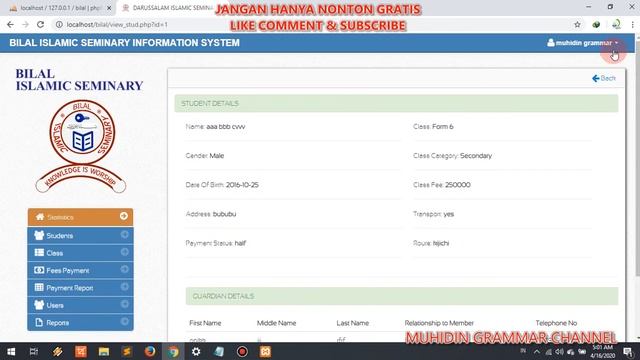Click the Payment Status value 'half'
Viewport: 640px width, 360px height.
240,243
